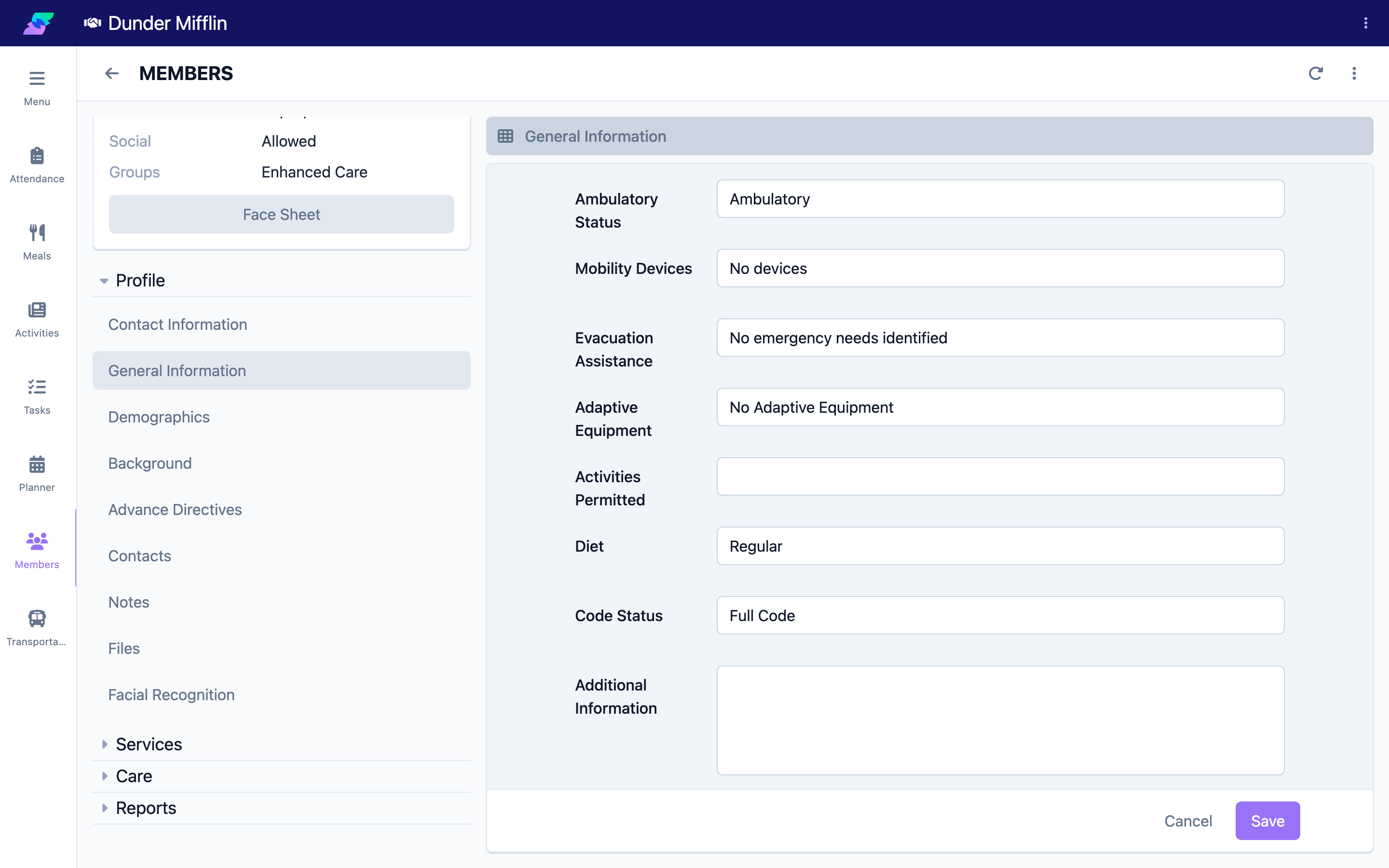Click the General Information grid icon
This screenshot has width=1389, height=868.
(x=505, y=136)
